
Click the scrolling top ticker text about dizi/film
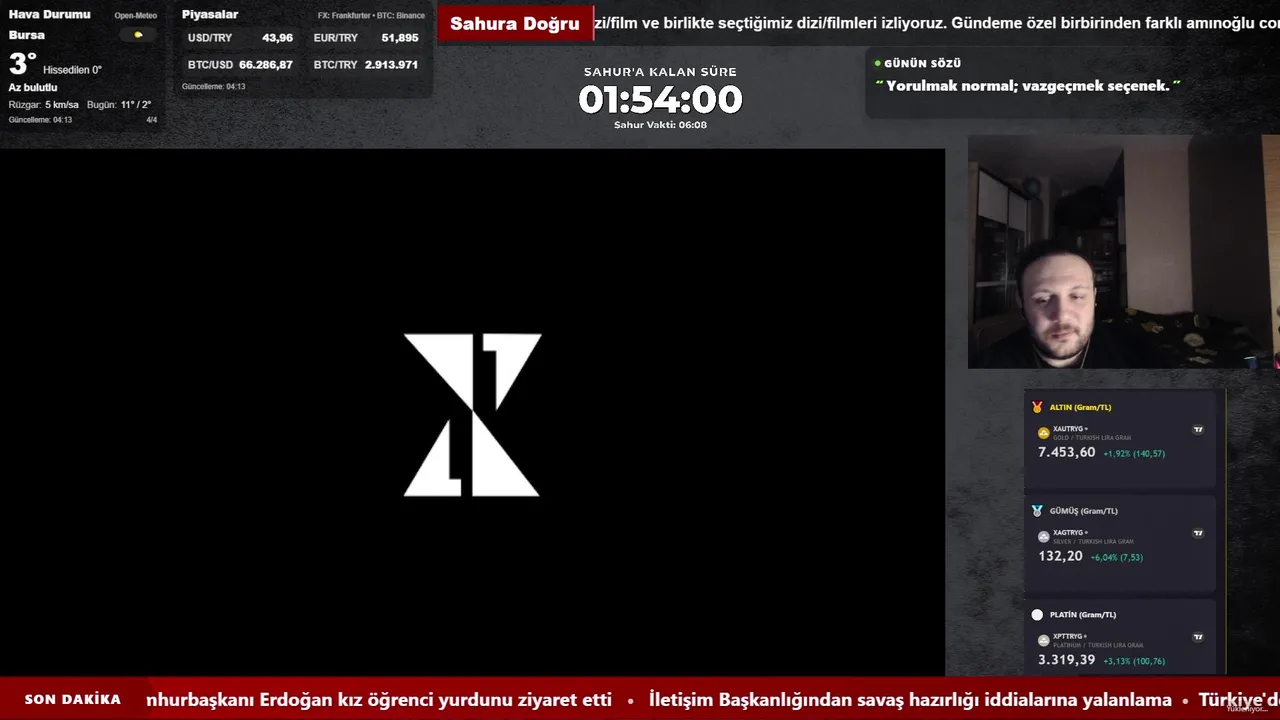point(937,23)
